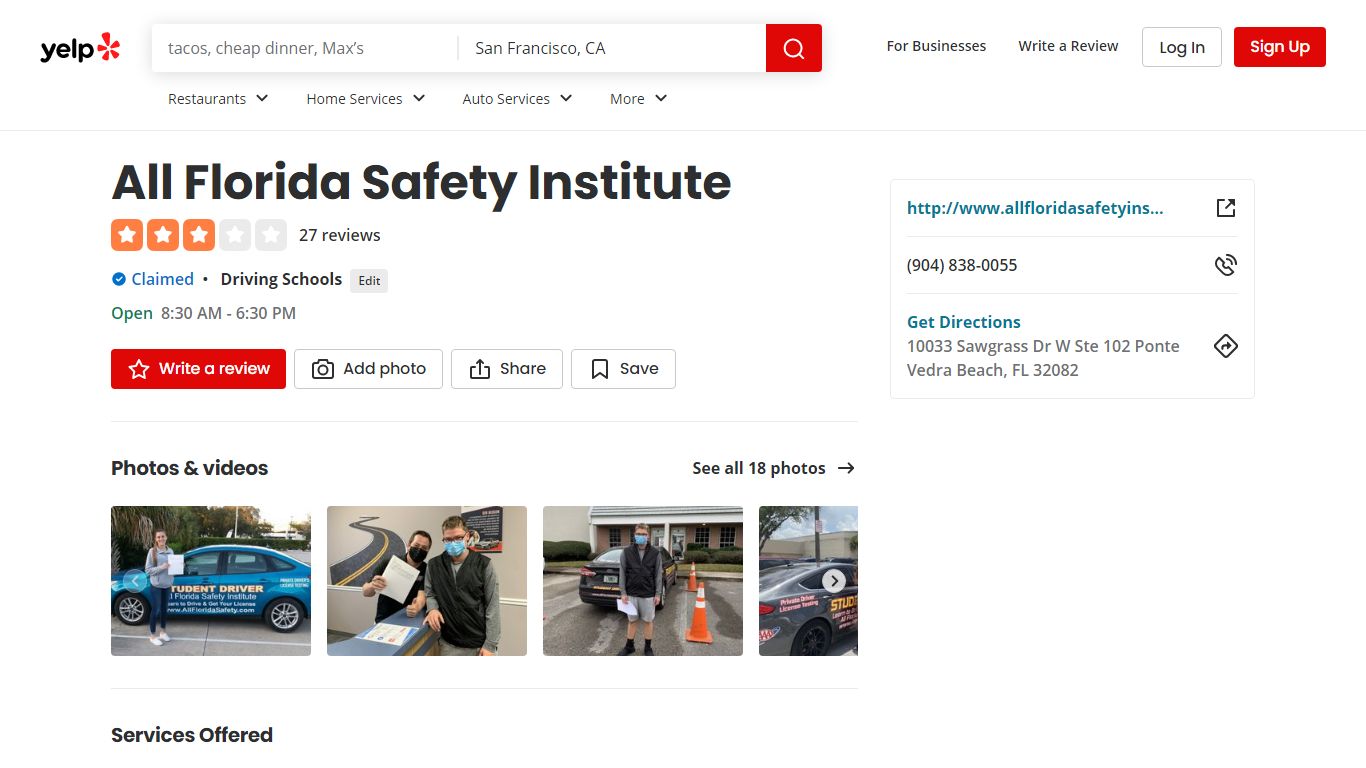Show previous photos with left carousel arrow
Viewport: 1366px width, 768px height.
[135, 581]
